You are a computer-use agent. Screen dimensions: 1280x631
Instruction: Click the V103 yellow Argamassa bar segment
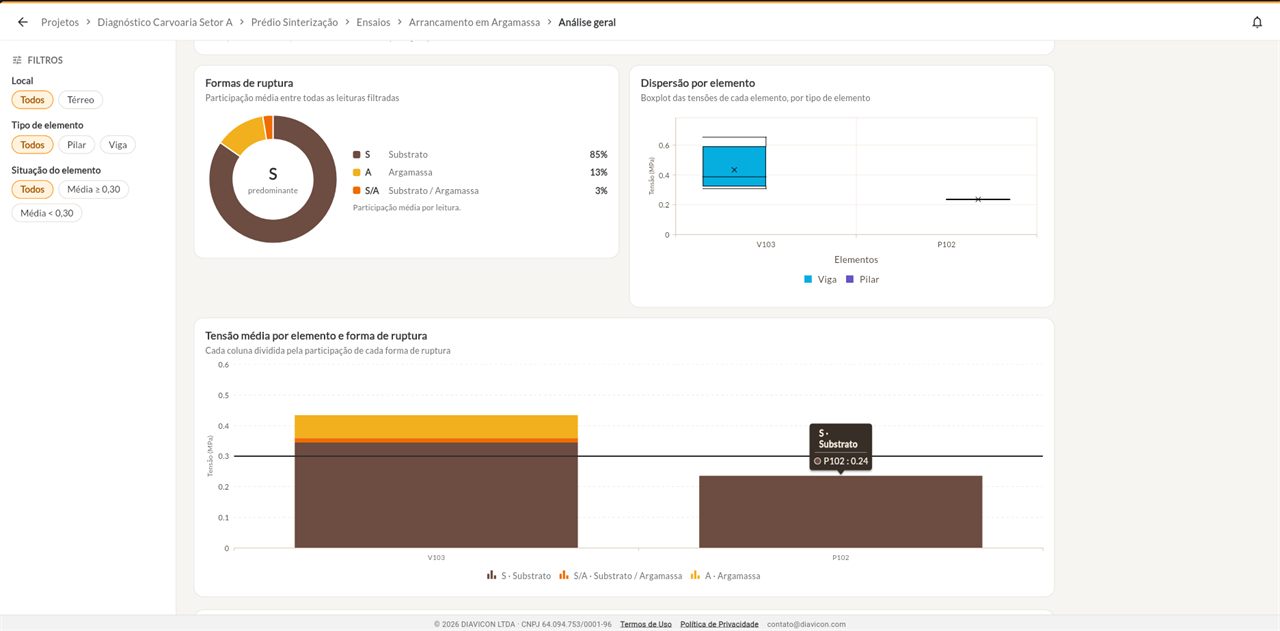coord(436,426)
